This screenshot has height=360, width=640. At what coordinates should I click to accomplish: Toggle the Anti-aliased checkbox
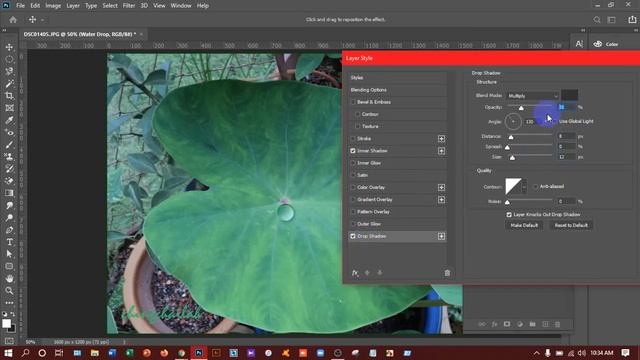(x=536, y=187)
